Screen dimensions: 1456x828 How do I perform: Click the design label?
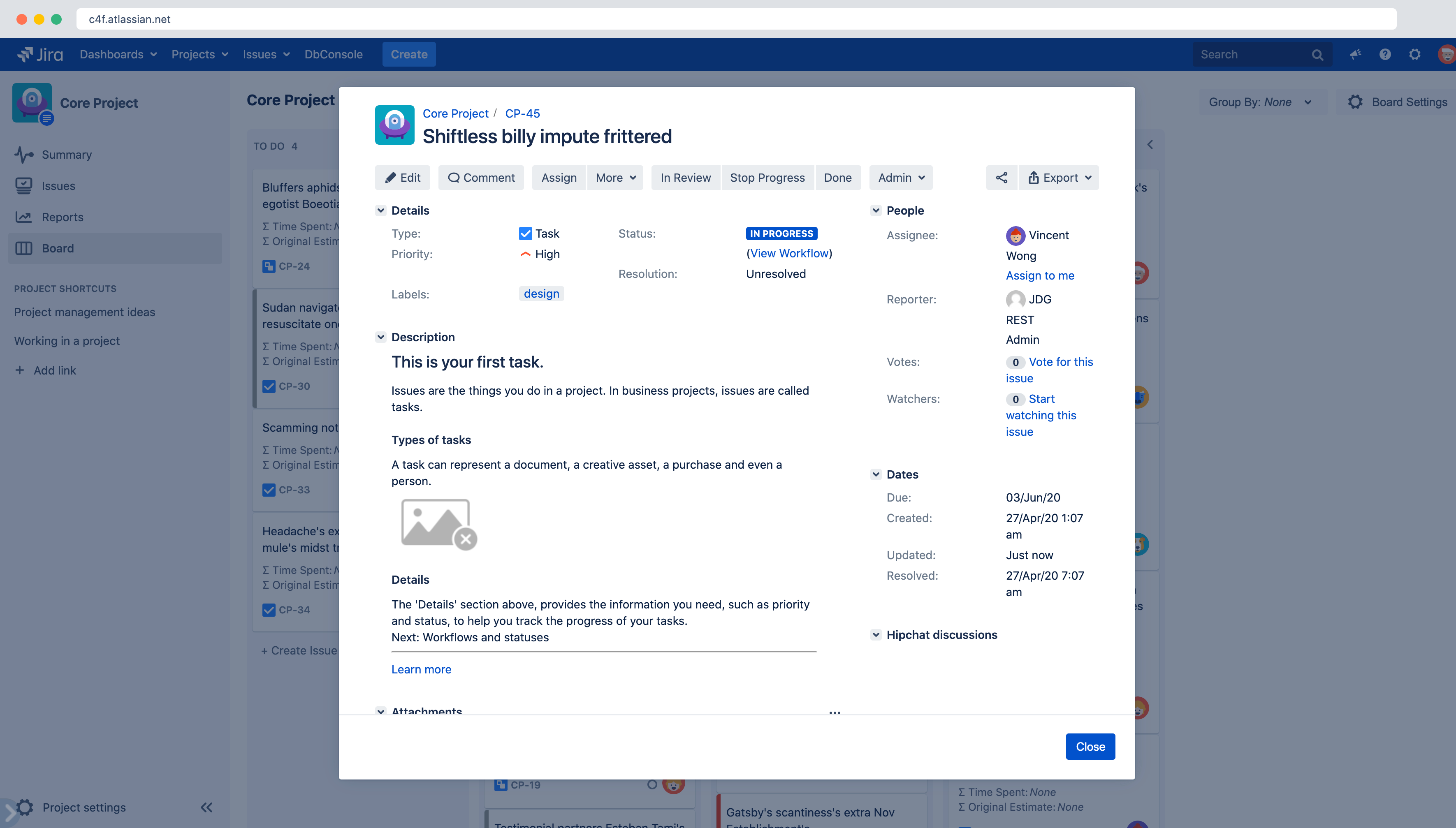(541, 294)
